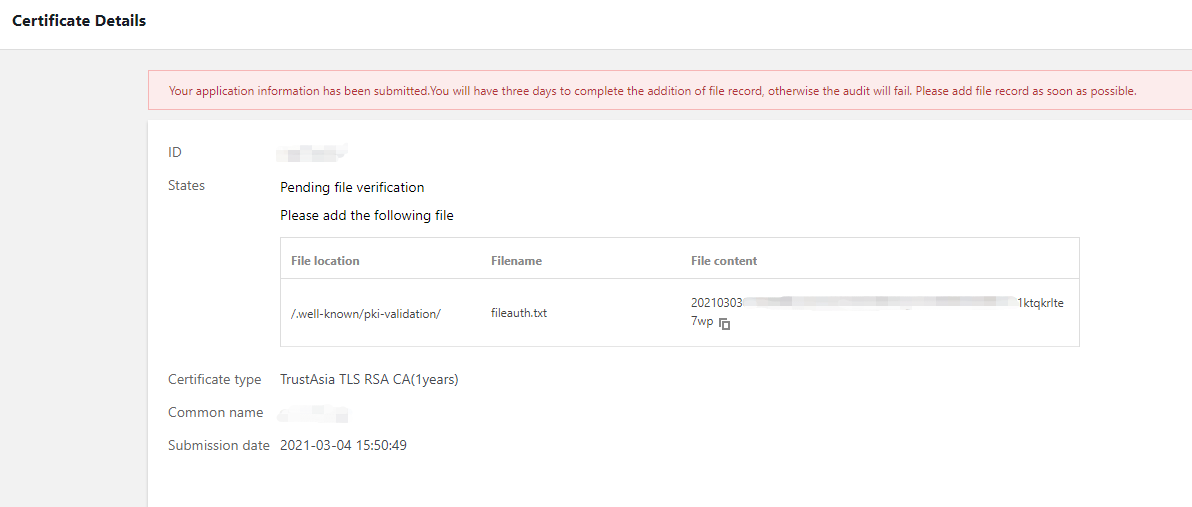Select the 2021-03-04 15:50:49 submission timestamp
1192x507 pixels.
pos(343,446)
